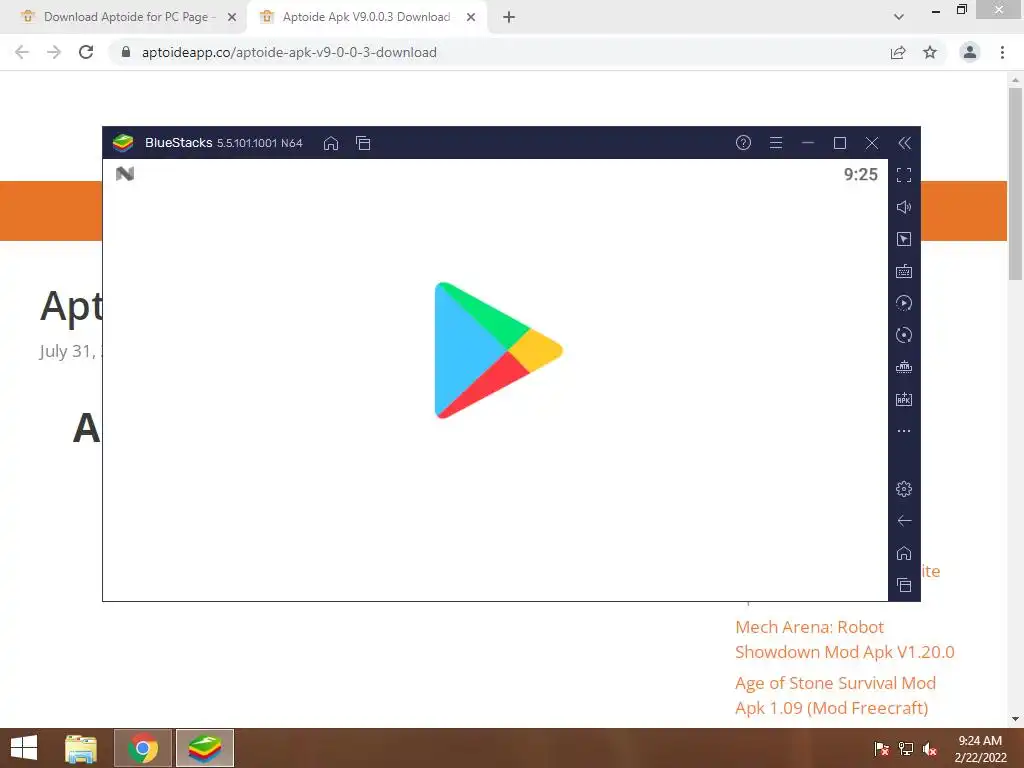Open BlueStacks keyboard game controls icon
This screenshot has height=768, width=1024.
click(904, 271)
